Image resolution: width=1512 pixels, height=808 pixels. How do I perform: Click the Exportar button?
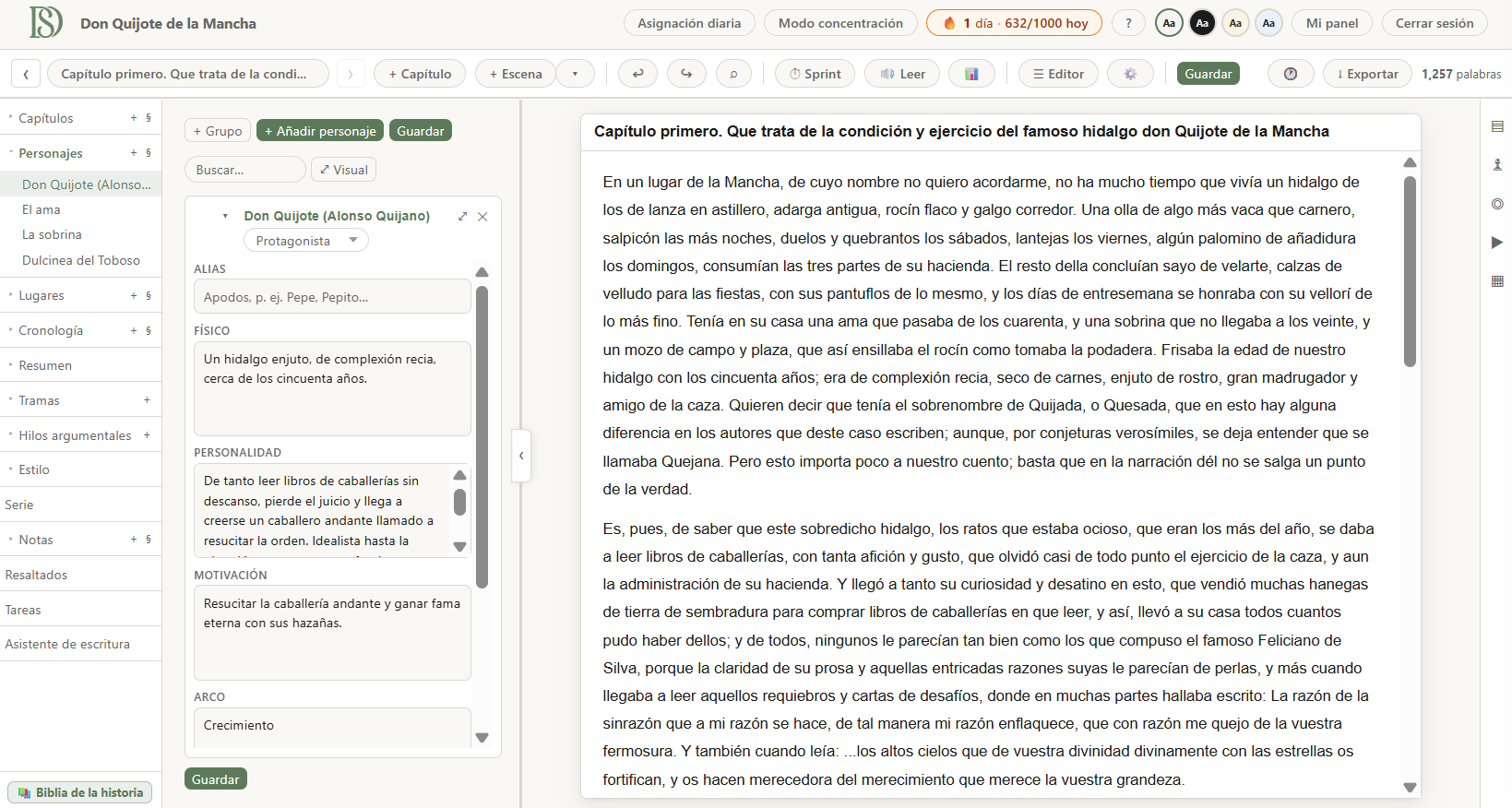coord(1367,74)
